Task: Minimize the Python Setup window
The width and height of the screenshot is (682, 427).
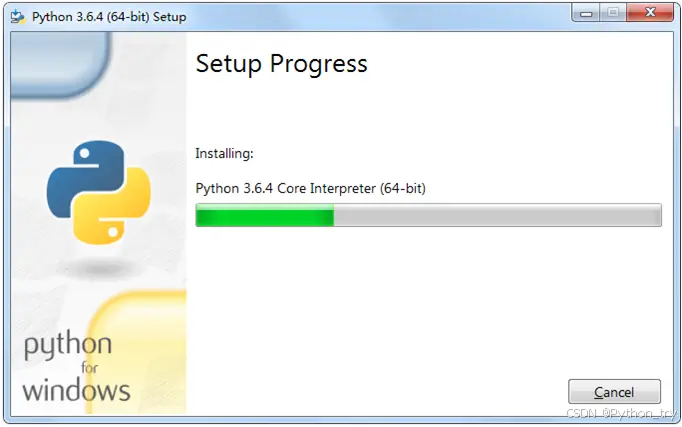Action: (586, 13)
